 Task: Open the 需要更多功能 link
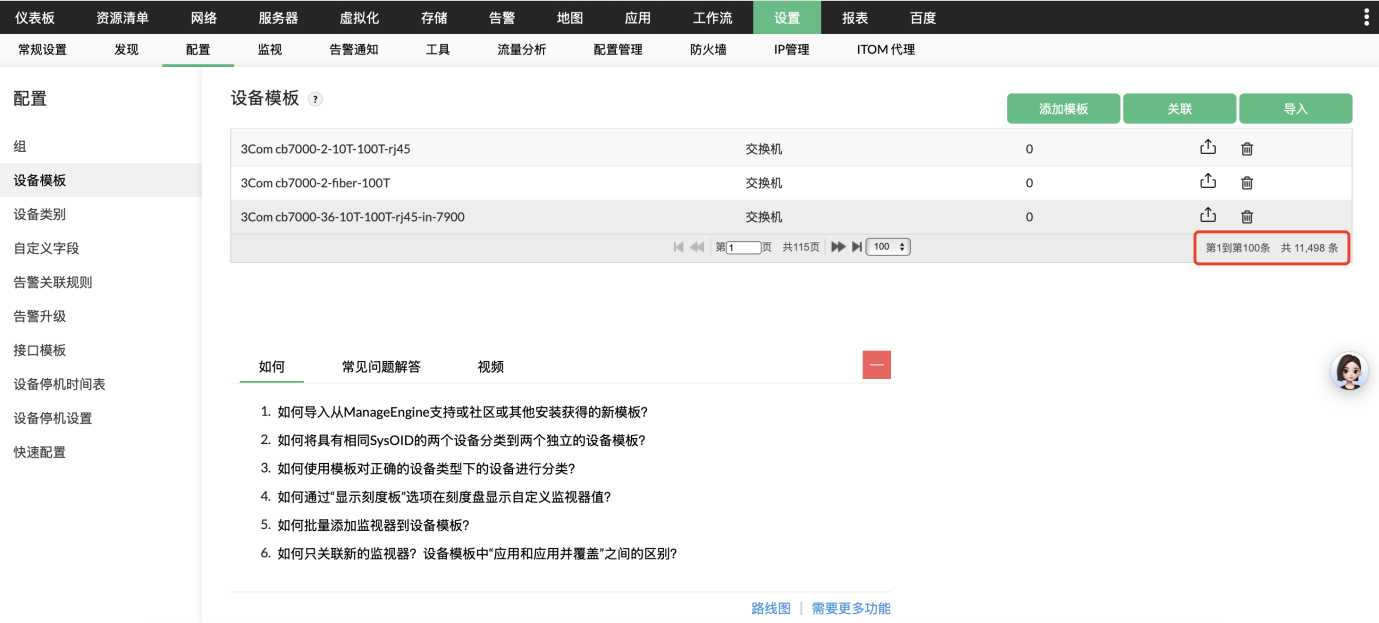pos(850,607)
